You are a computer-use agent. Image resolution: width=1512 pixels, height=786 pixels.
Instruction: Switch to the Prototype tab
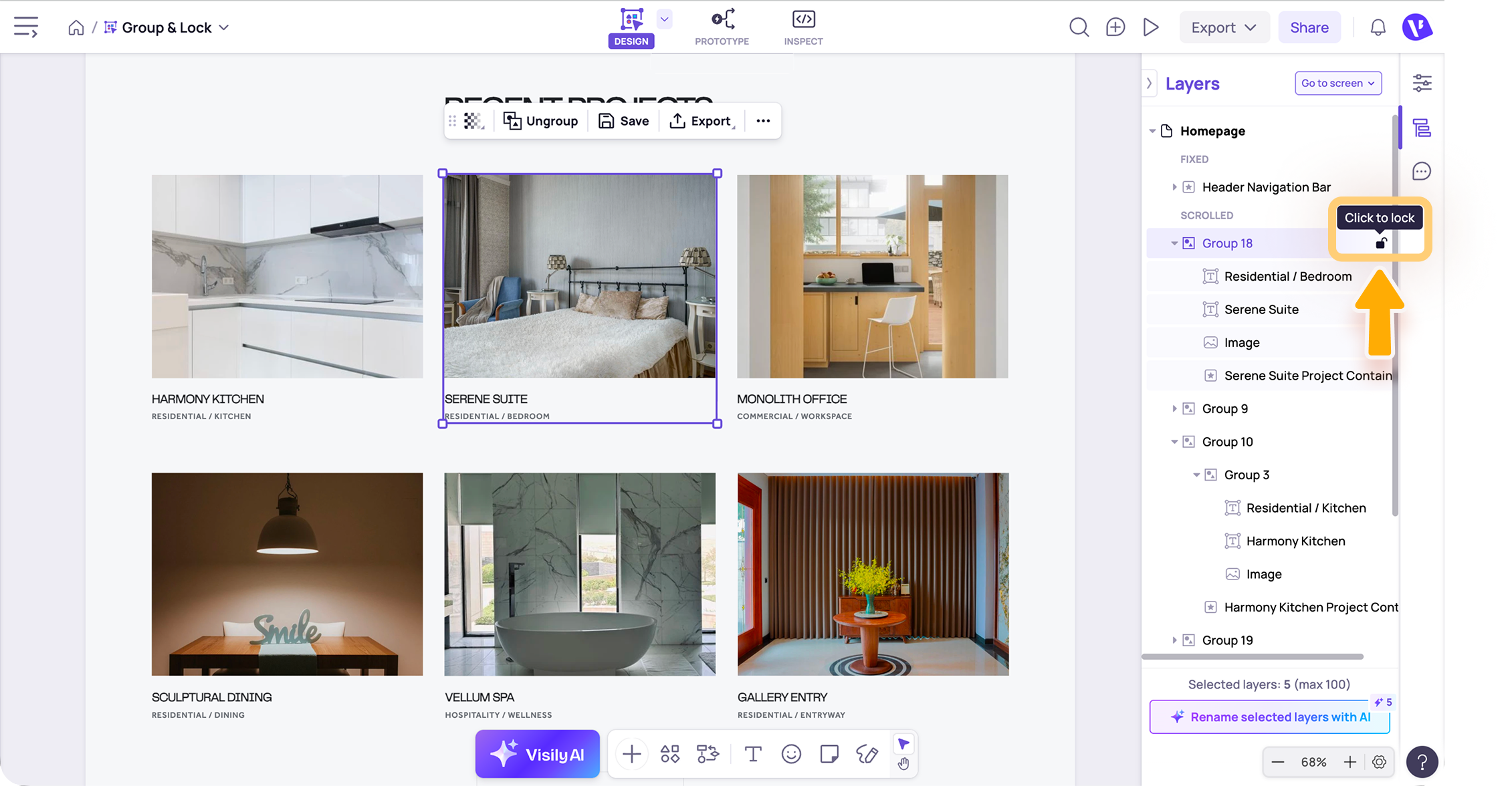coord(722,27)
